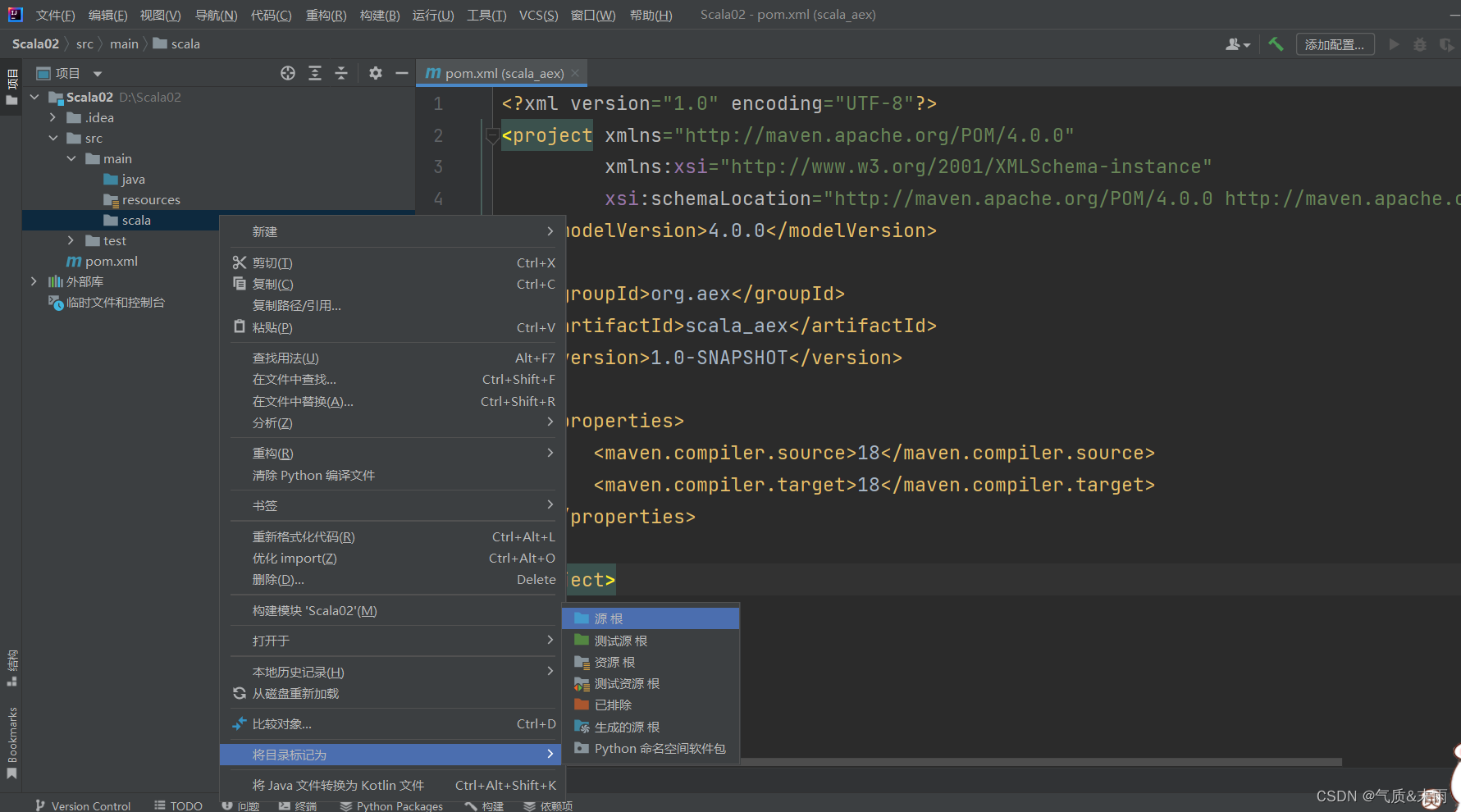Select the Test Resources Root icon
Viewport: 1461px width, 812px height.
point(582,683)
